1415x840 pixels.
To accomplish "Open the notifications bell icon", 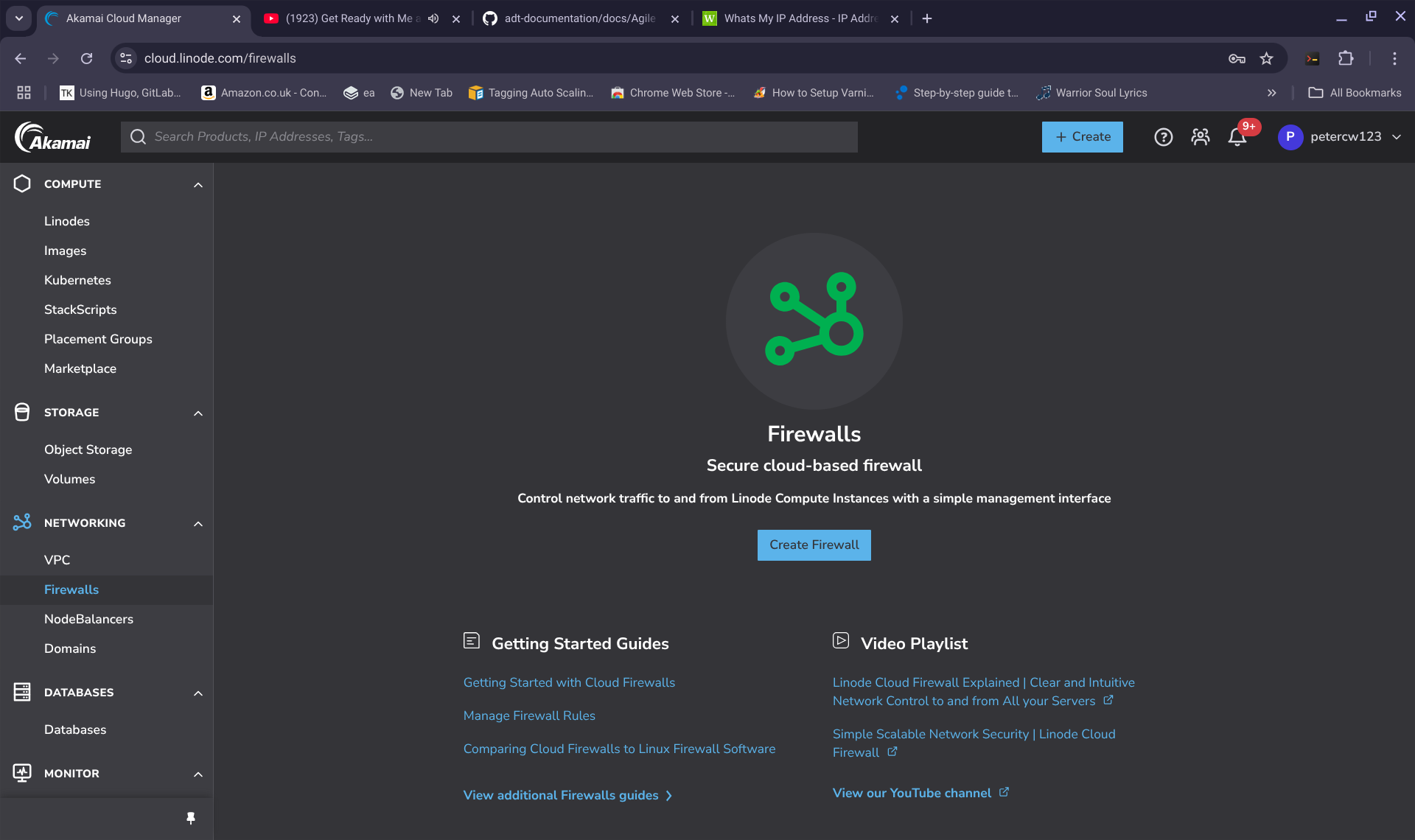I will point(1237,137).
